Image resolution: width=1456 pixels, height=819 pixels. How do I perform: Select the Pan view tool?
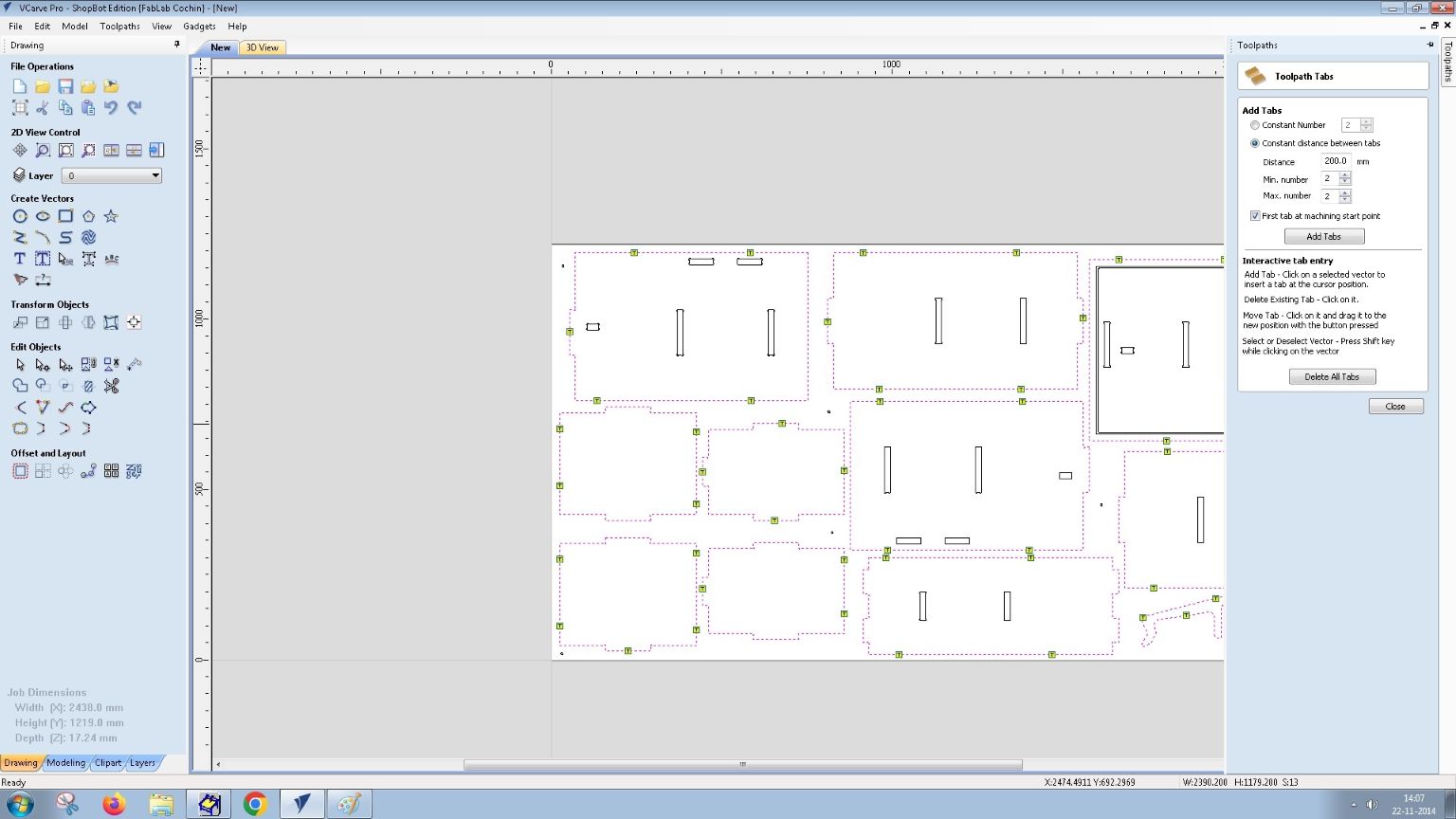click(x=20, y=151)
